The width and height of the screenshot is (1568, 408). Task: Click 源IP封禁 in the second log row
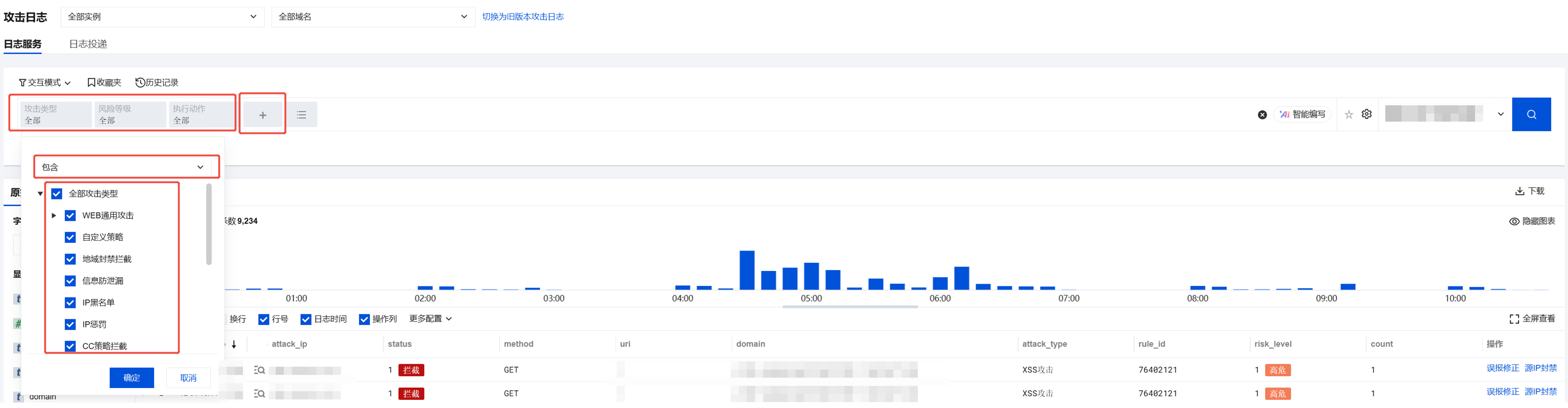[x=1540, y=392]
